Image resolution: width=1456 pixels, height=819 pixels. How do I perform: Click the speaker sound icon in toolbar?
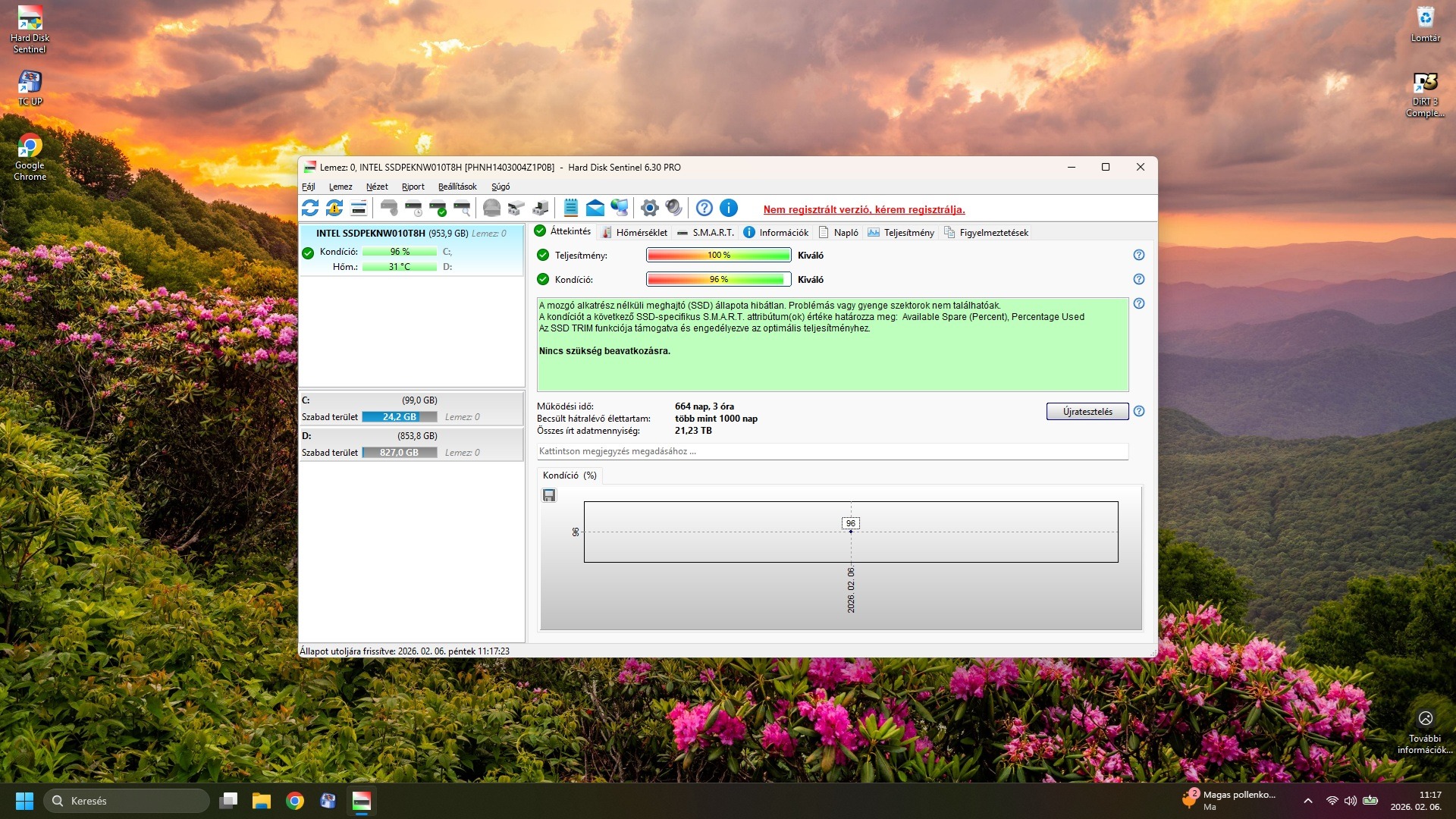pos(673,208)
